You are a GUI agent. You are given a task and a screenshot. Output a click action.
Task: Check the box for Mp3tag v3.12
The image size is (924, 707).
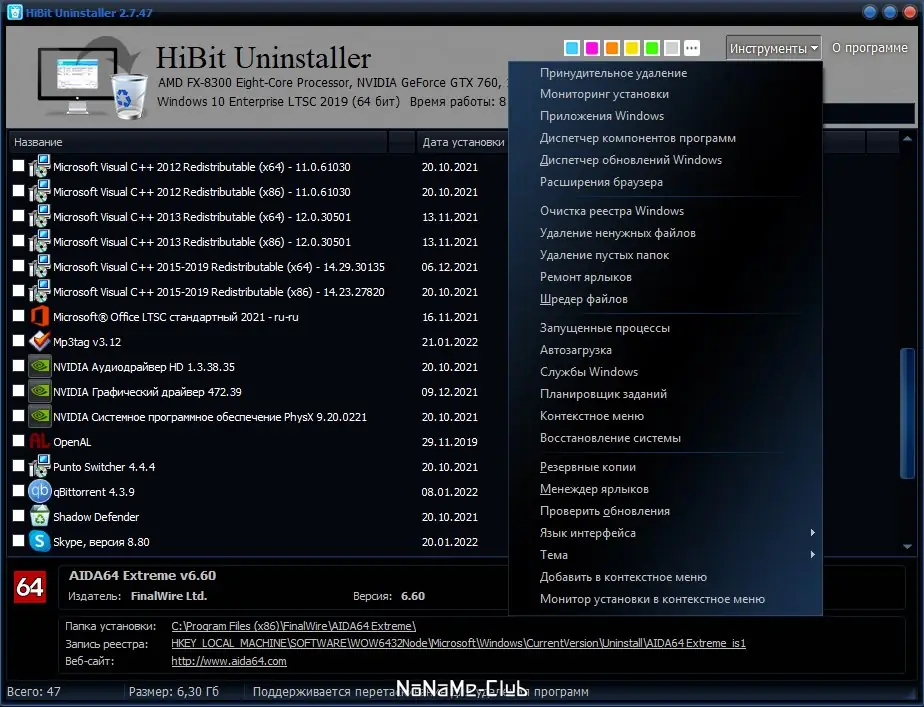point(18,341)
